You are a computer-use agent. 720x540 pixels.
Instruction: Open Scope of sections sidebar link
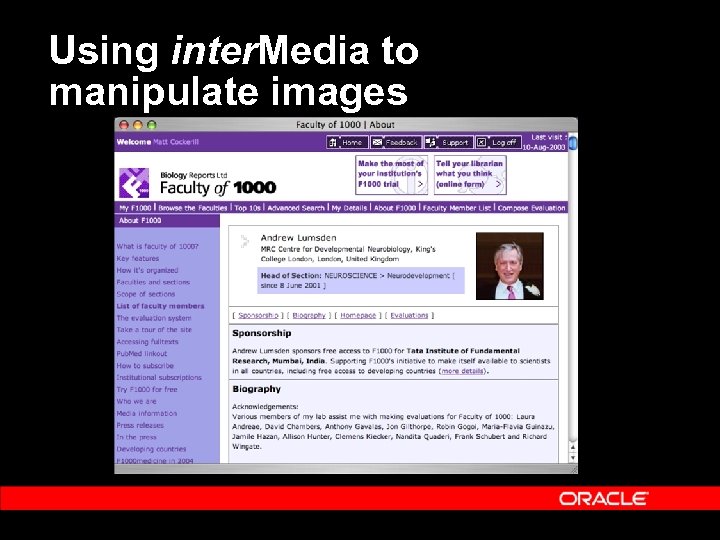[x=146, y=294]
